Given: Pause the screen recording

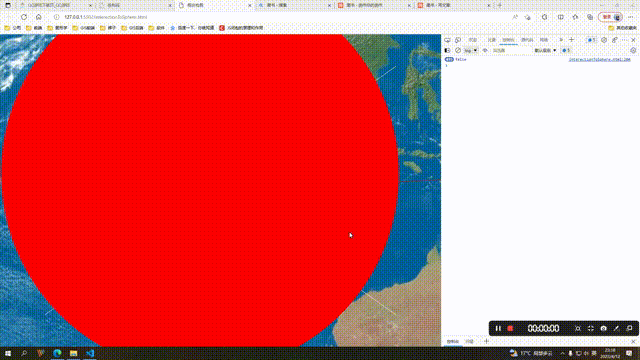Looking at the screenshot, I should (x=498, y=329).
